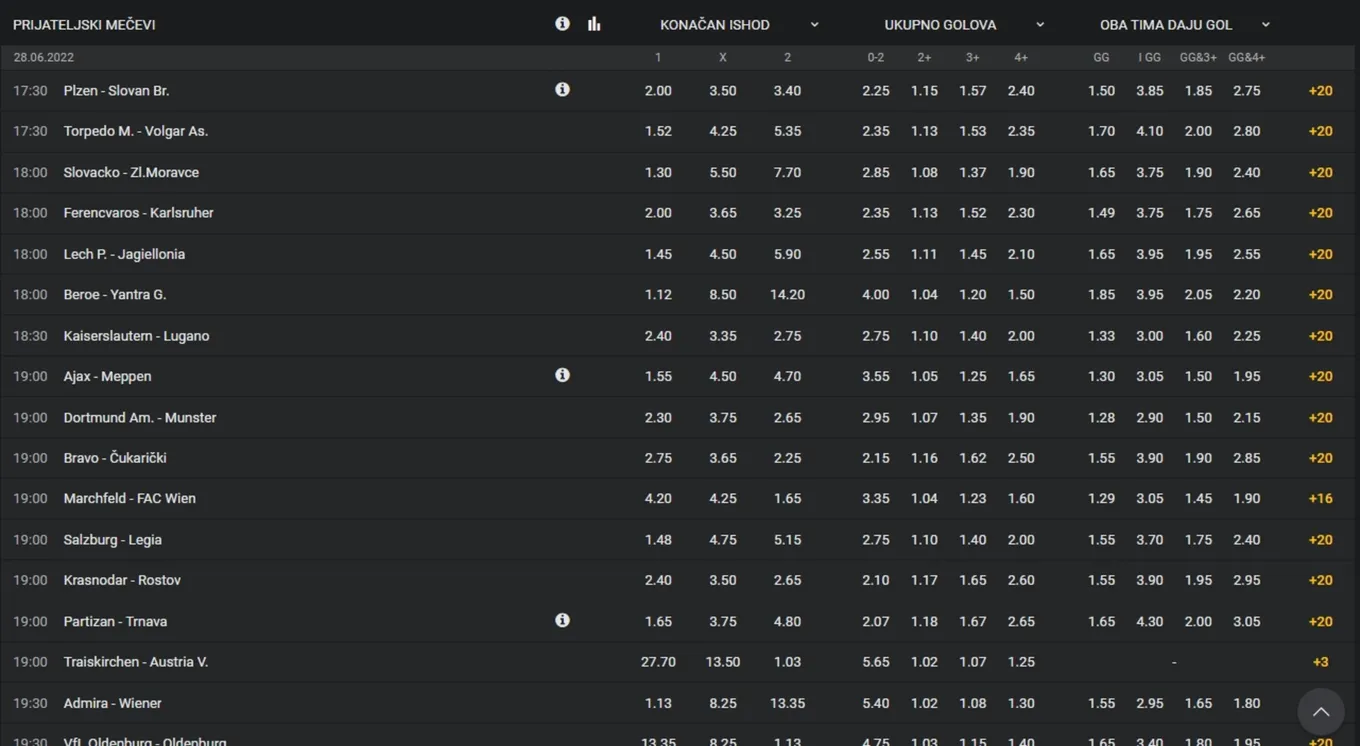Click the 28.06.2022 date label
This screenshot has height=746, width=1360.
pos(44,58)
